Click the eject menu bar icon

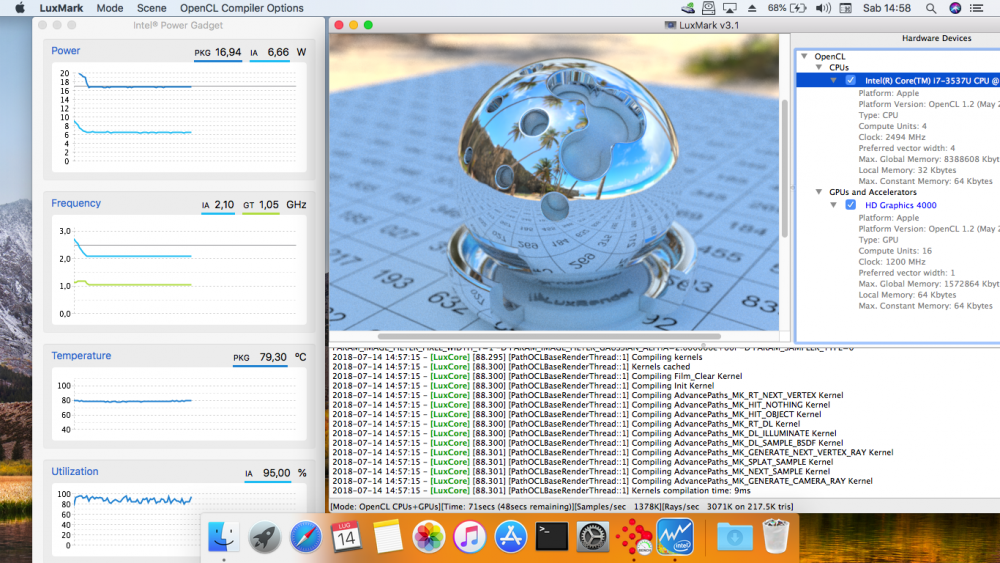click(752, 8)
